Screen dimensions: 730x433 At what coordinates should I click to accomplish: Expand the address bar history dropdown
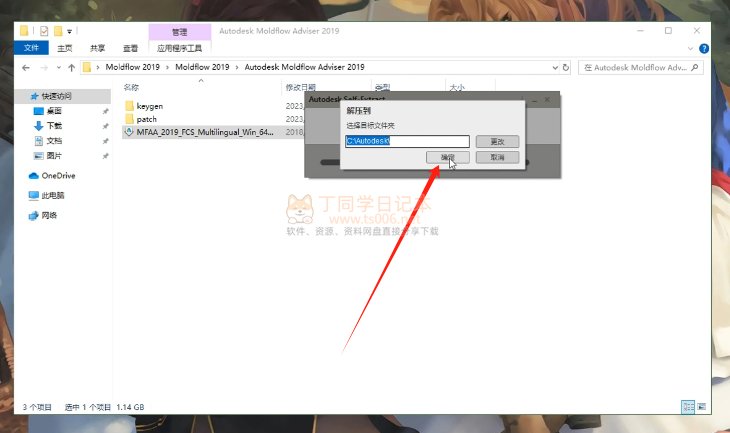[555, 68]
